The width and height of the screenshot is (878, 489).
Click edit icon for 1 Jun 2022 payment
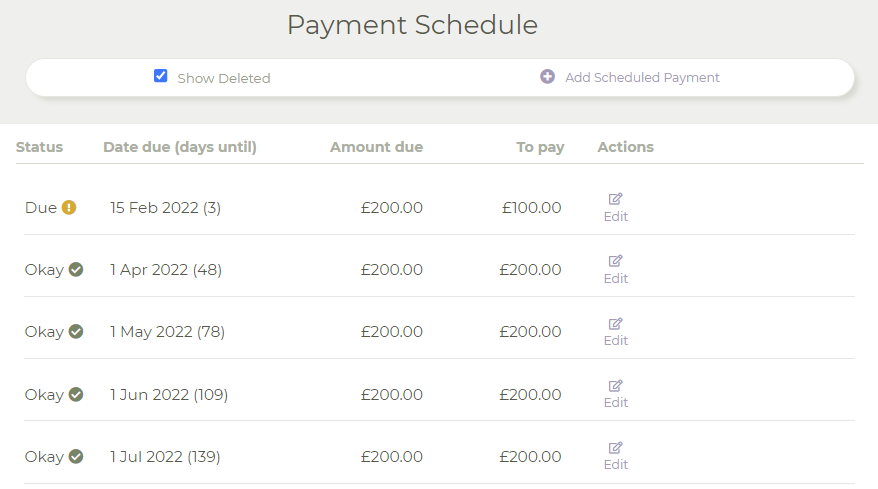616,385
